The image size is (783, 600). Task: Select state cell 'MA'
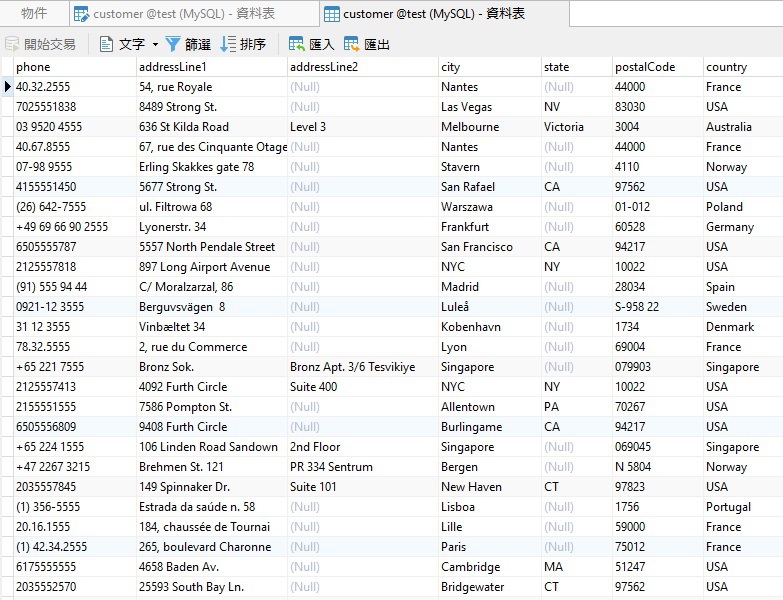577,567
